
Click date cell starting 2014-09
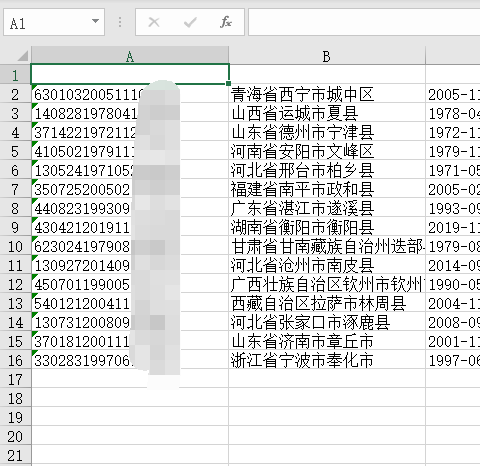click(453, 264)
